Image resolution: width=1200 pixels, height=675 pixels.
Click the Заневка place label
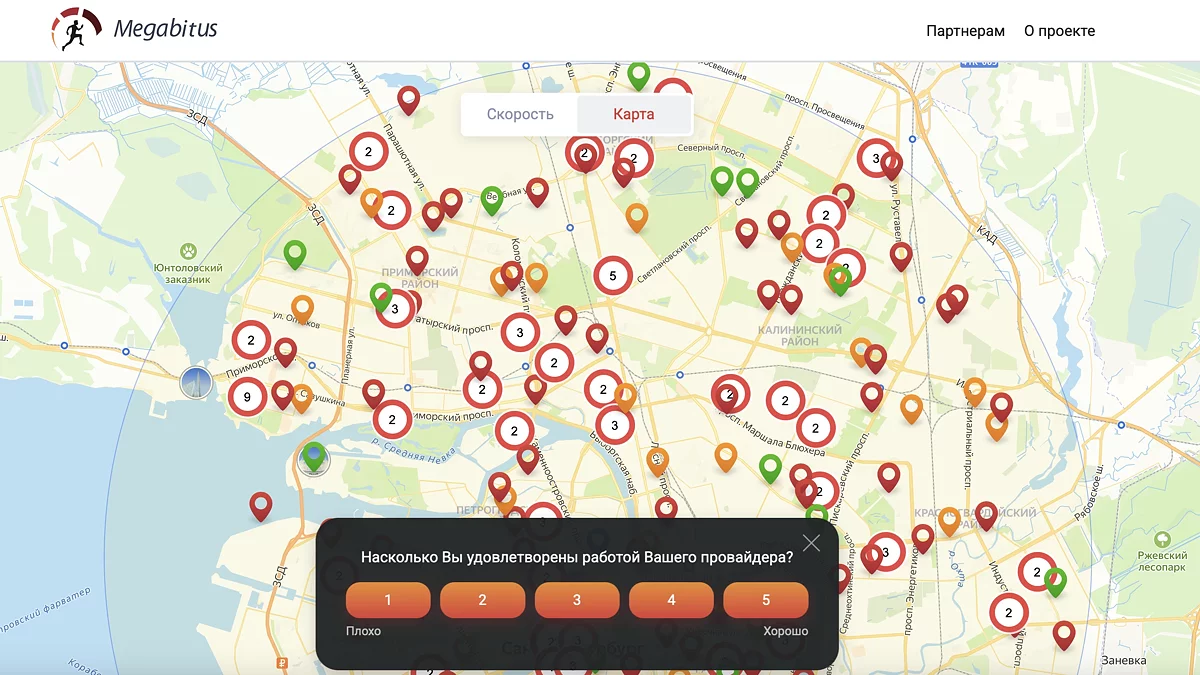1122,661
